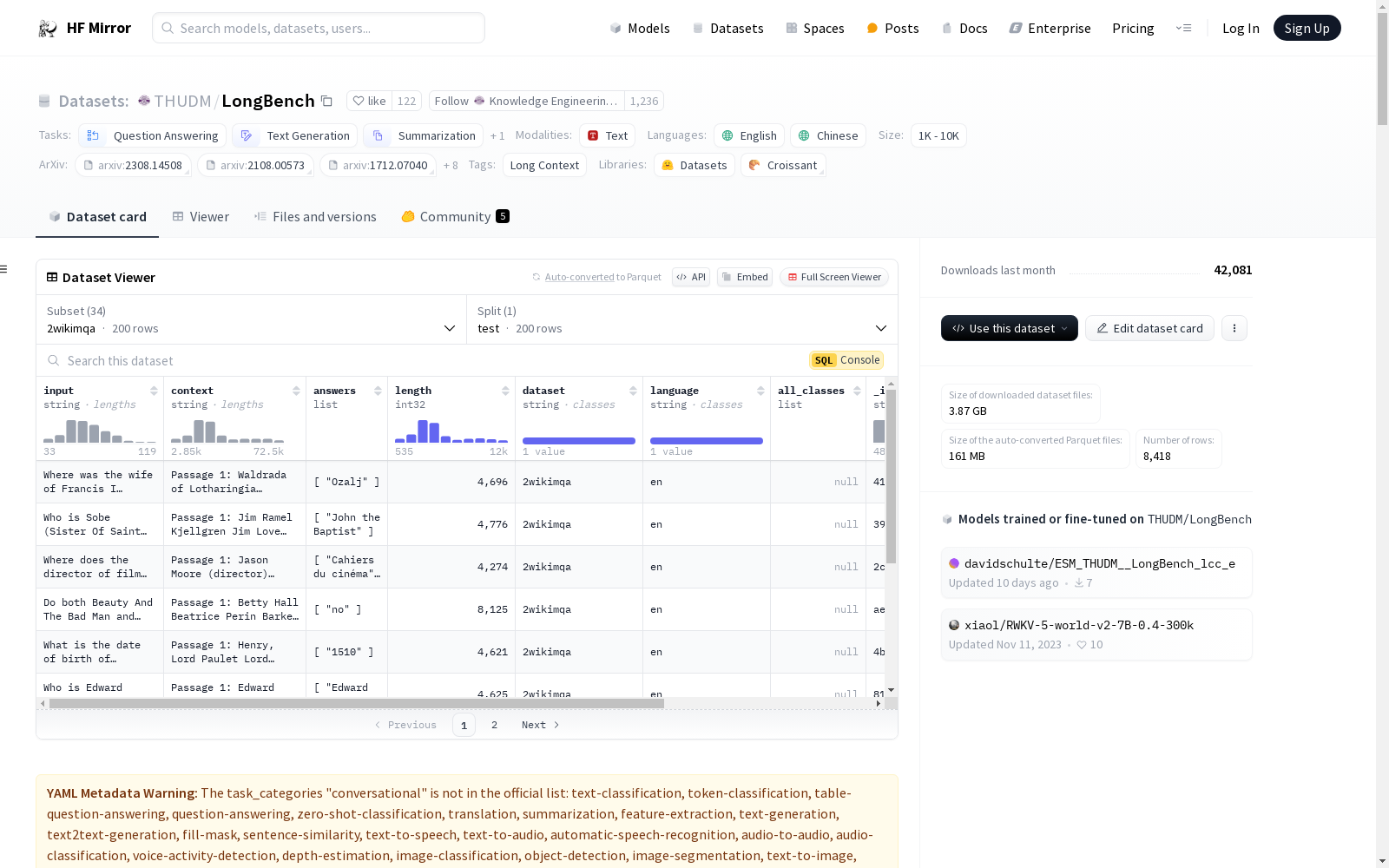Open the Auto-converted link
The width and height of the screenshot is (1389, 868).
[x=579, y=277]
